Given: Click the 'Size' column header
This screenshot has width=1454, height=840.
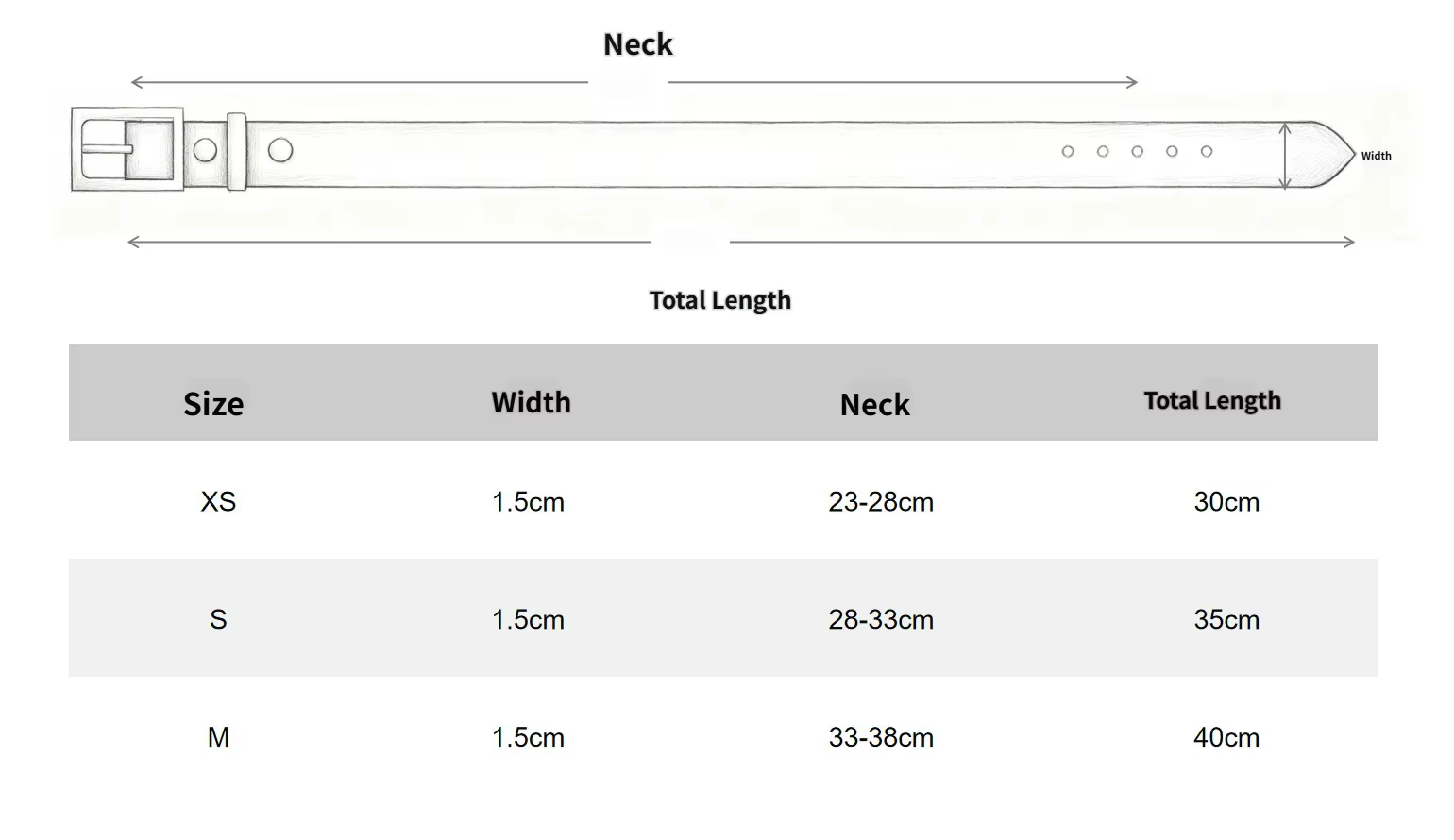Looking at the screenshot, I should click(x=213, y=404).
